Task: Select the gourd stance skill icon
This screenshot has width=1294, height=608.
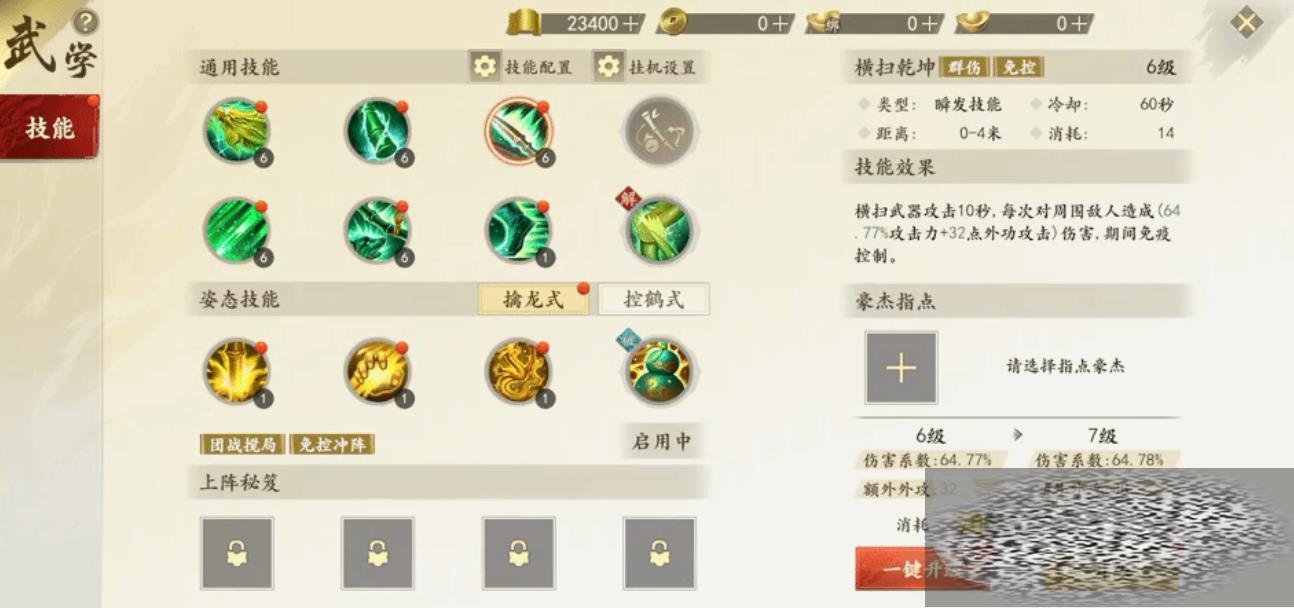Action: click(x=659, y=371)
